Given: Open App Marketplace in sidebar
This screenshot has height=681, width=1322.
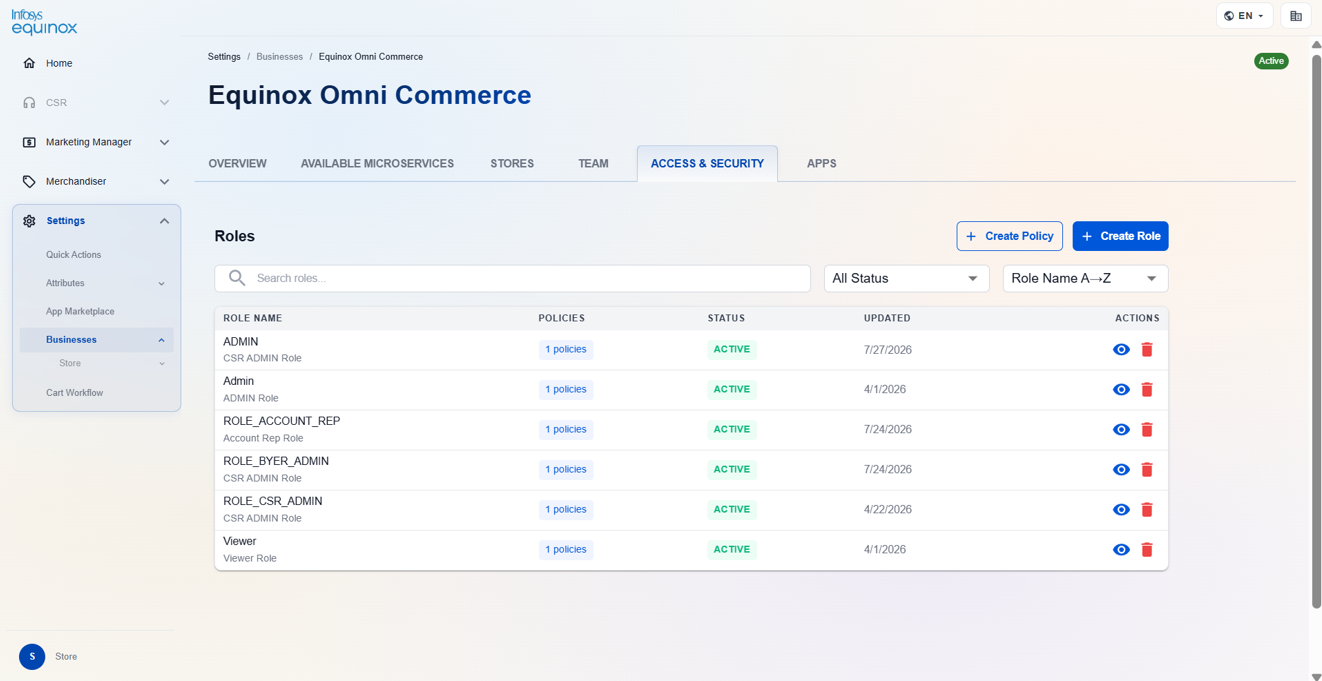Looking at the screenshot, I should [x=80, y=312].
